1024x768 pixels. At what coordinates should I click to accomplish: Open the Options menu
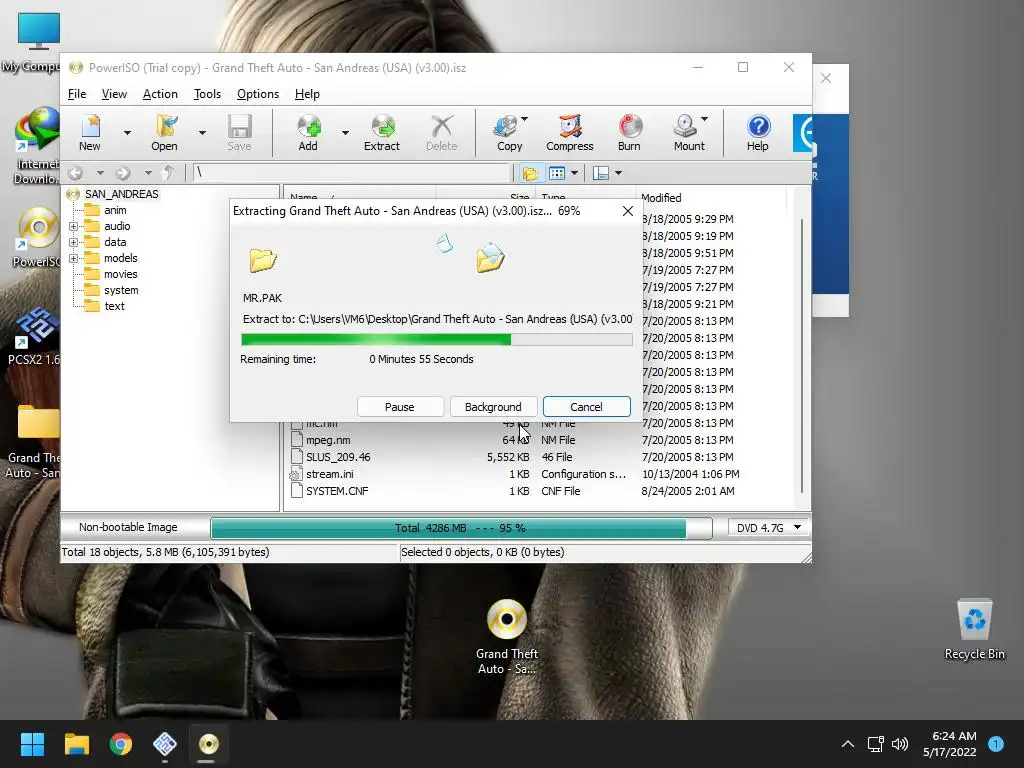258,94
